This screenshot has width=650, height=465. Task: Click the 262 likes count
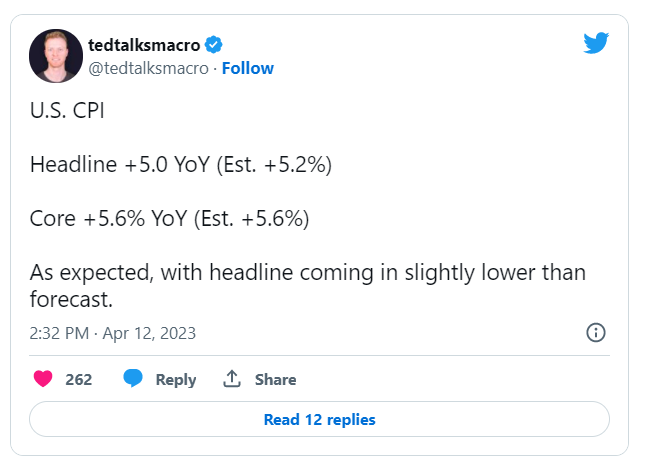click(78, 380)
